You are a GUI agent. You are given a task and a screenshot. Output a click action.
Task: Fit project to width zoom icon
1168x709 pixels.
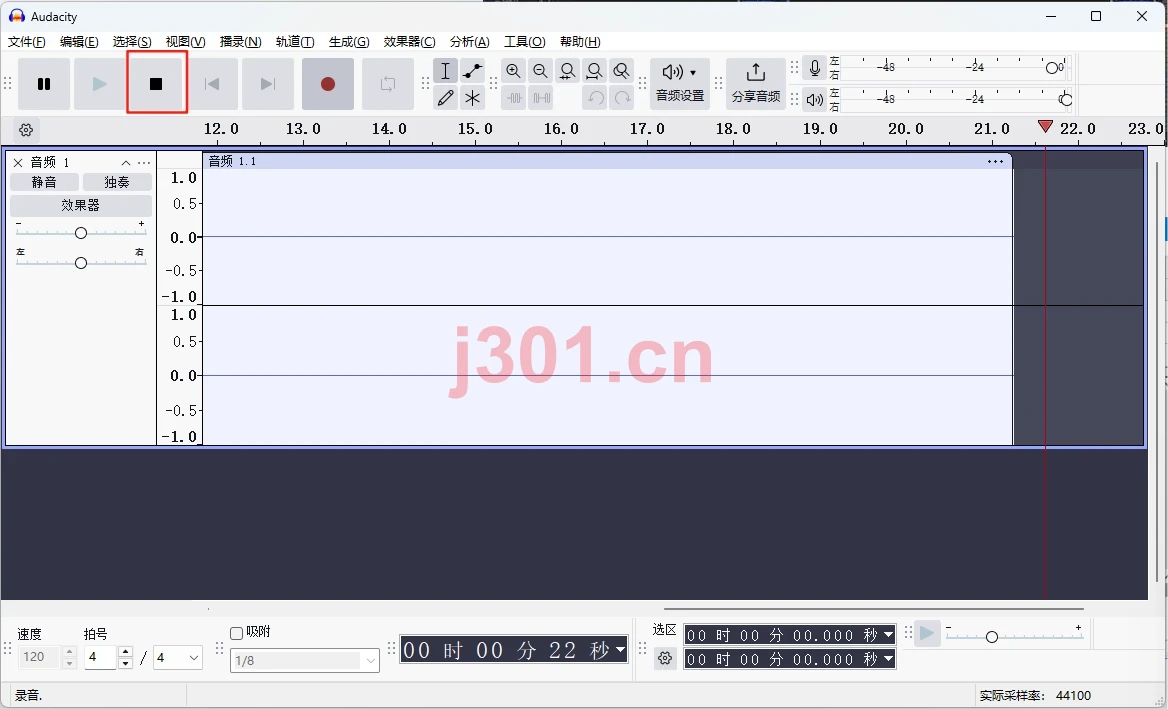click(594, 71)
